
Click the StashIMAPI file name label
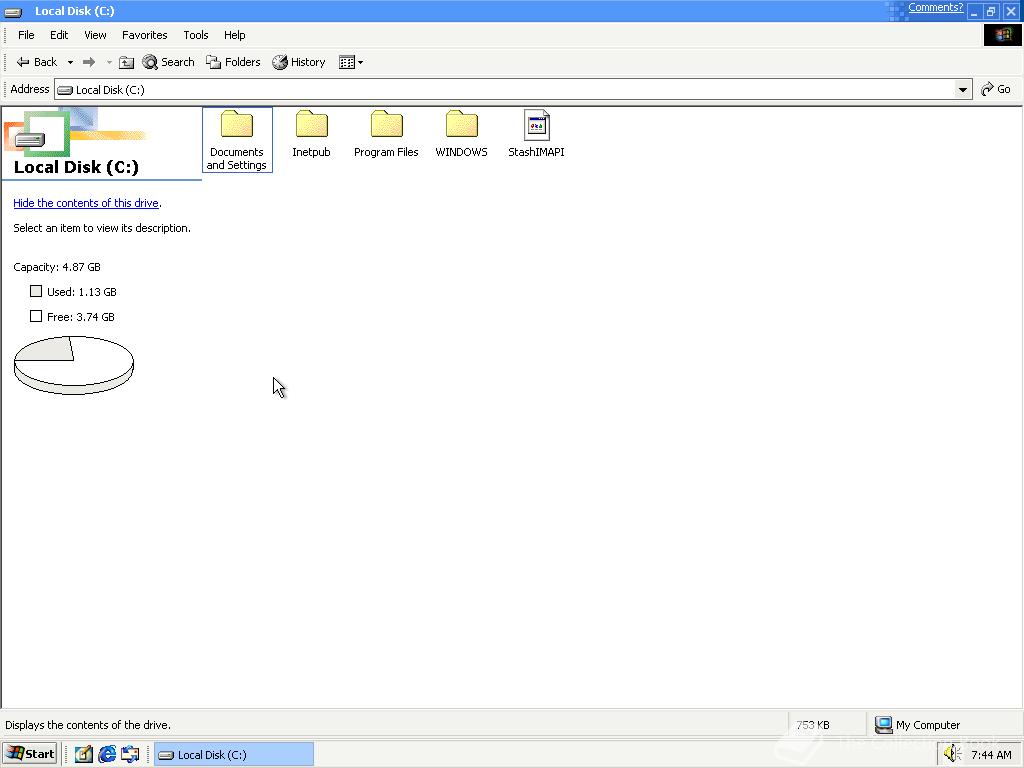coord(536,152)
